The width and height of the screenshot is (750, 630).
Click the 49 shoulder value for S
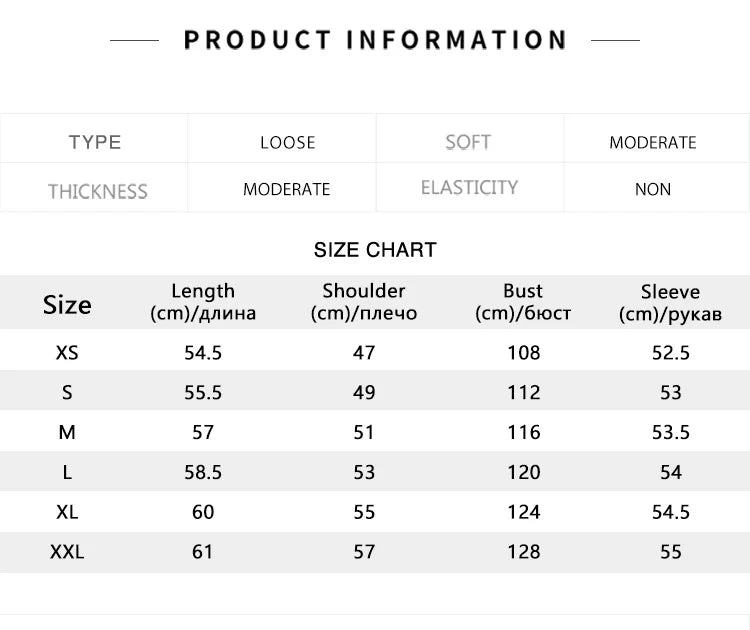364,392
